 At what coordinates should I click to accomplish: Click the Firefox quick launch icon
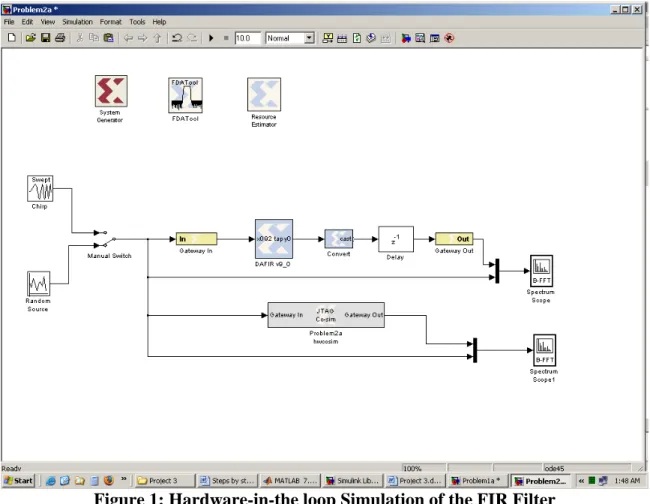pos(109,481)
